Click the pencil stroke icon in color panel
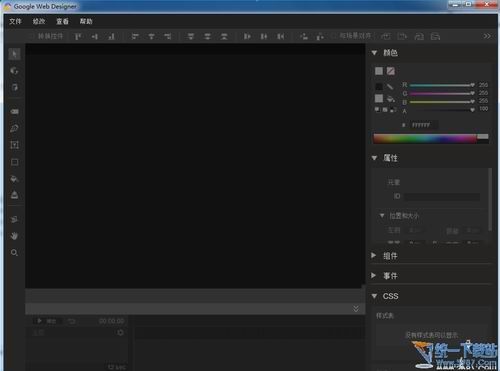The height and width of the screenshot is (371, 500). pos(390,87)
